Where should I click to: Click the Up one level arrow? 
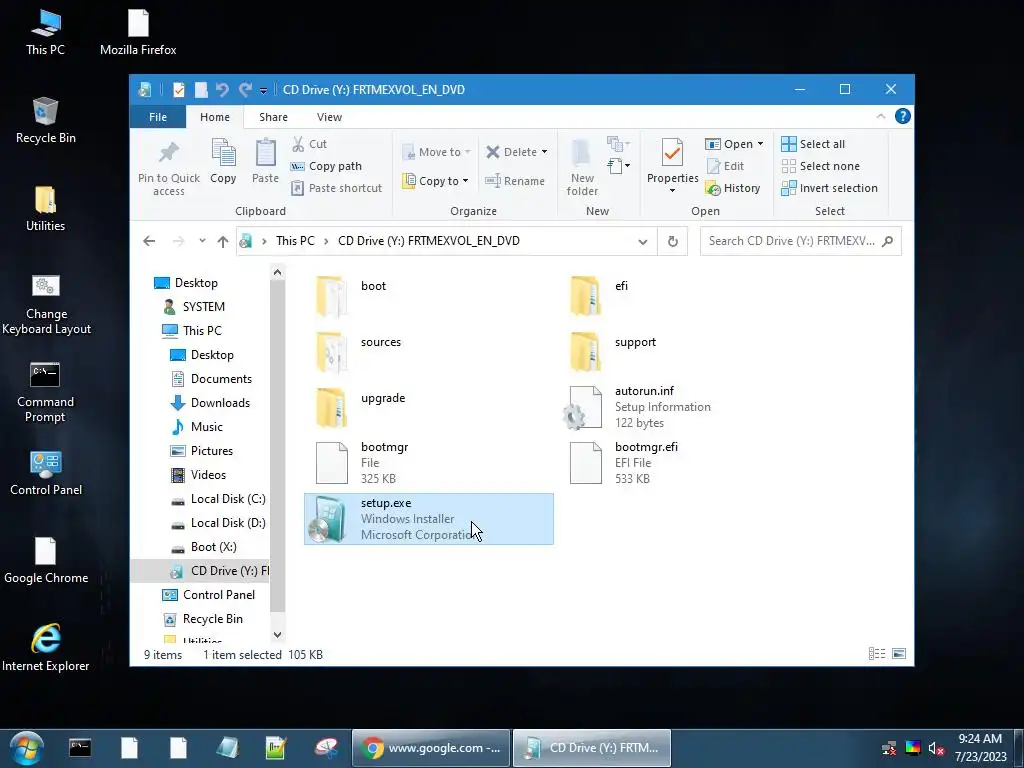tap(223, 241)
